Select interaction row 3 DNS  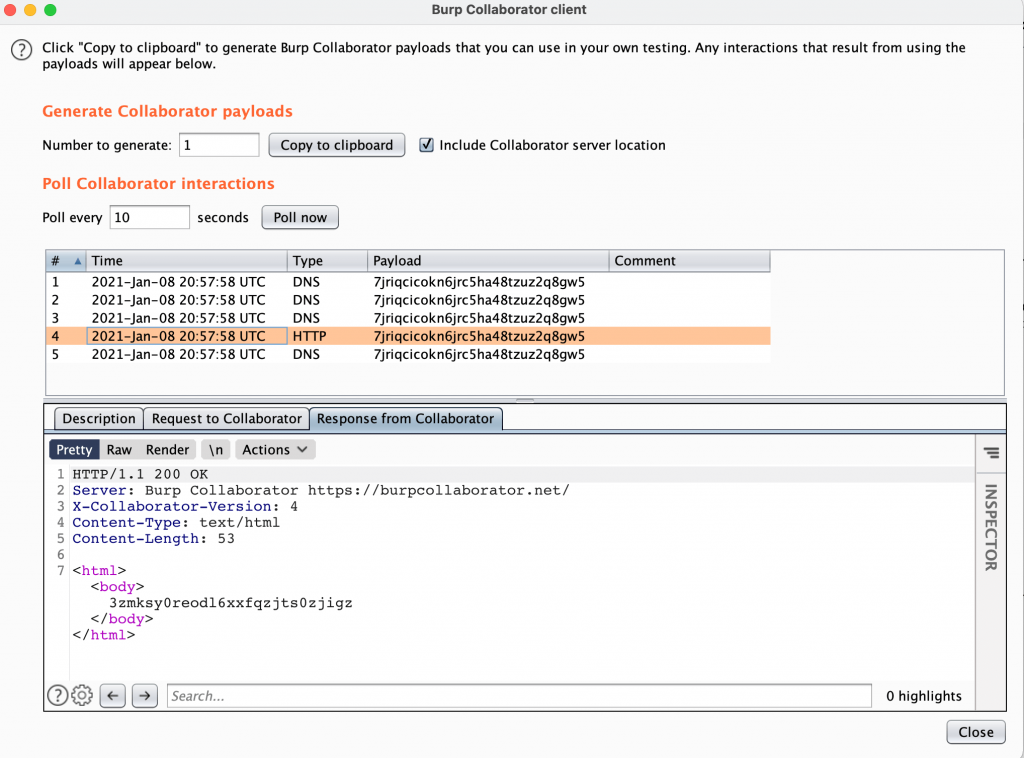click(x=408, y=318)
